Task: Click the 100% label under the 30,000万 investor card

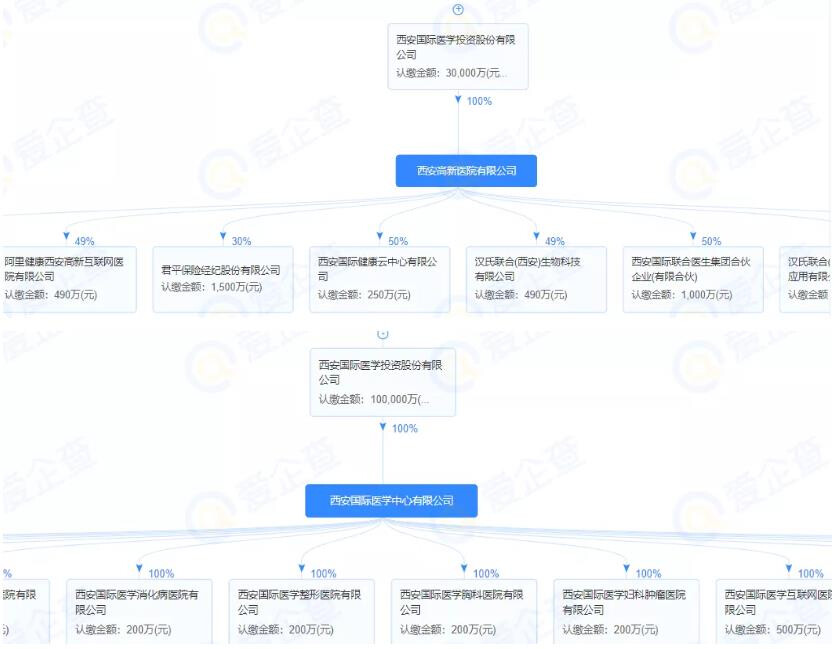Action: tap(479, 101)
